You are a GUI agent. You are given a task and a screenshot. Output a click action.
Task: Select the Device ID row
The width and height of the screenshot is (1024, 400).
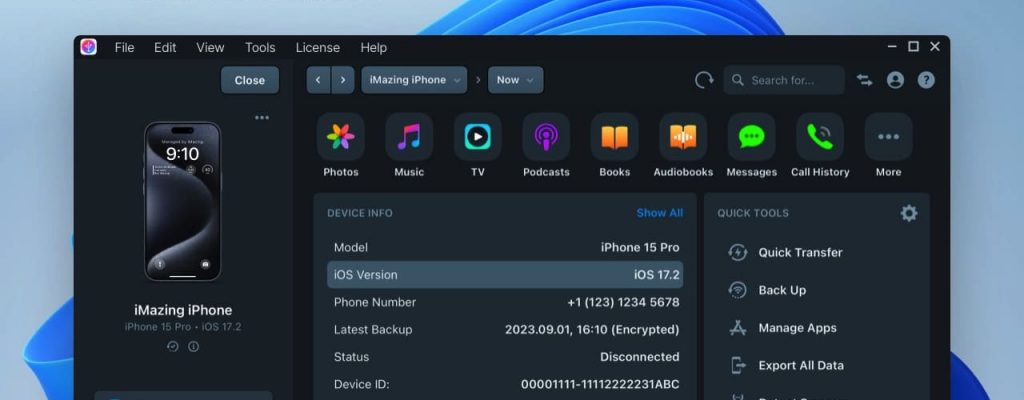coord(505,384)
